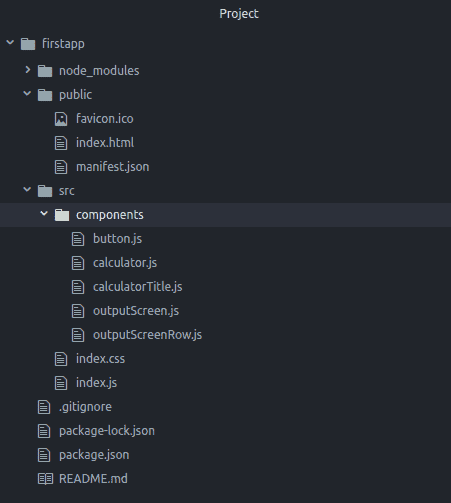Screen dimensions: 451x503
Task: Expand the node_modules folder chevron
Action: [28, 70]
